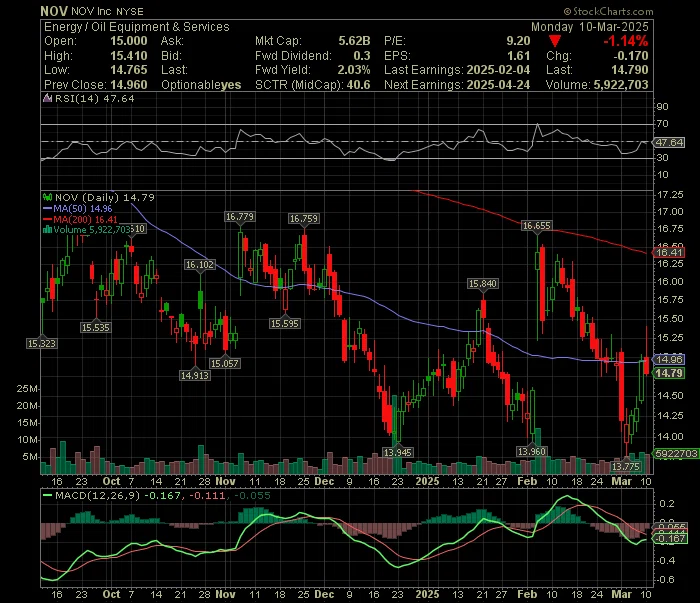Click the 13.775 low price label
The width and height of the screenshot is (700, 603).
coord(626,467)
